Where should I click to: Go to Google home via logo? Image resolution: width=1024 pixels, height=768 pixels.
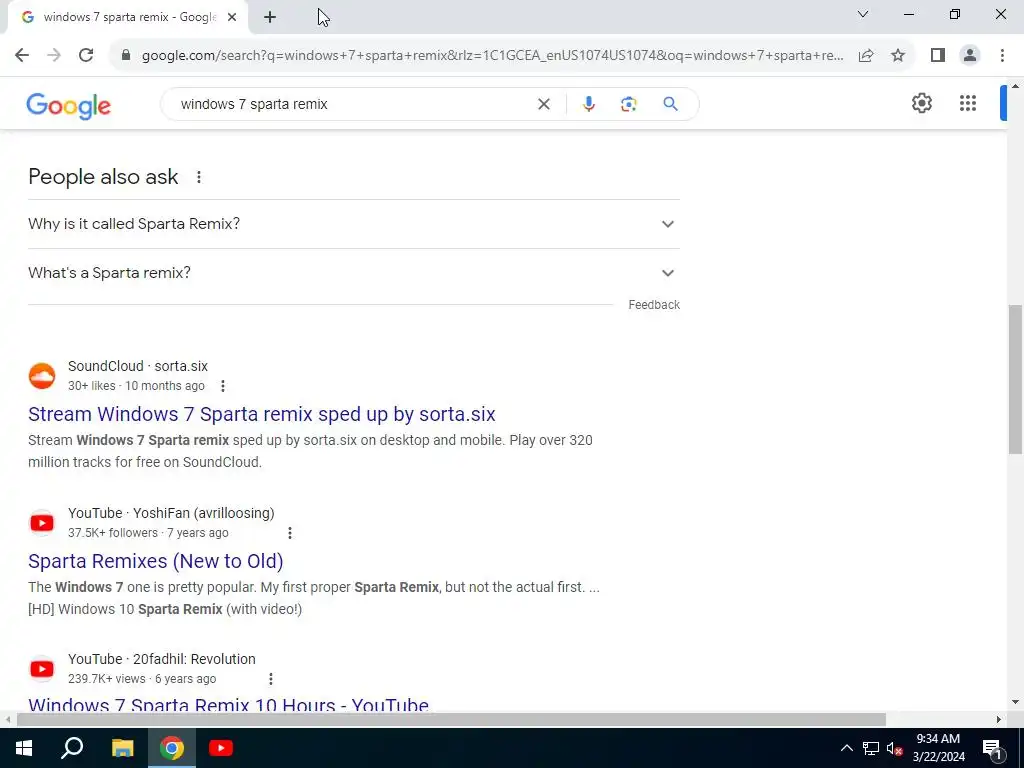click(x=69, y=106)
